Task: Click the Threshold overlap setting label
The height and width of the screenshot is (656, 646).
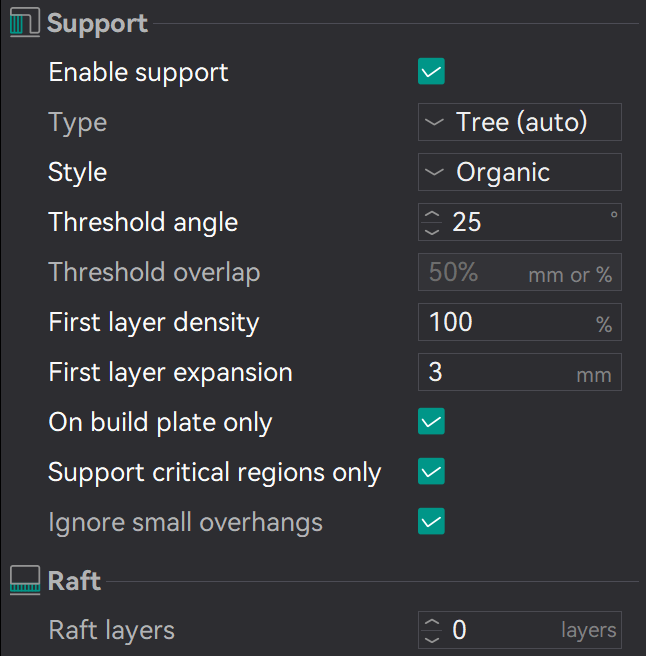Action: [x=154, y=272]
